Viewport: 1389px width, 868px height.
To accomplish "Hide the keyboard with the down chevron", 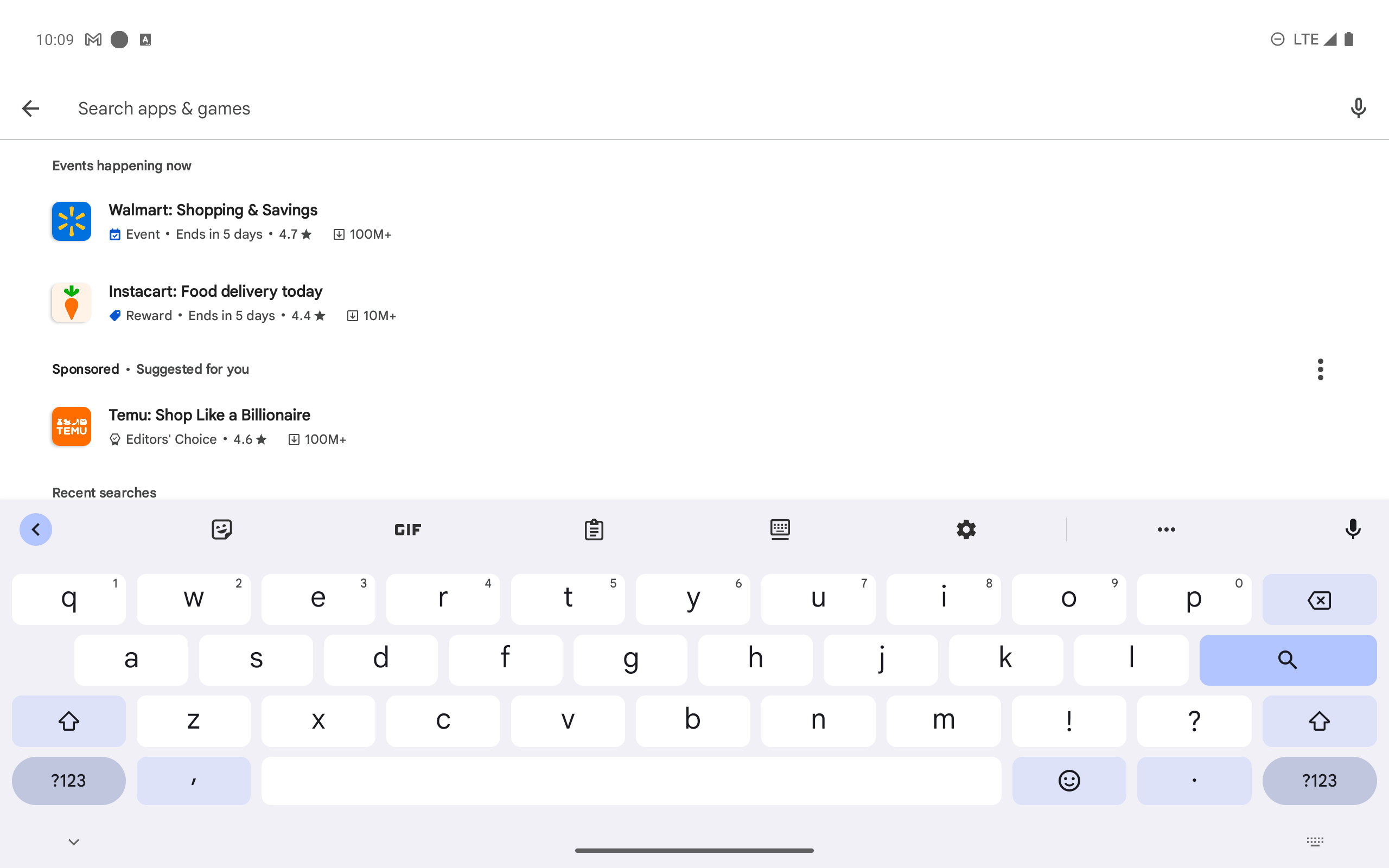I will (x=73, y=841).
